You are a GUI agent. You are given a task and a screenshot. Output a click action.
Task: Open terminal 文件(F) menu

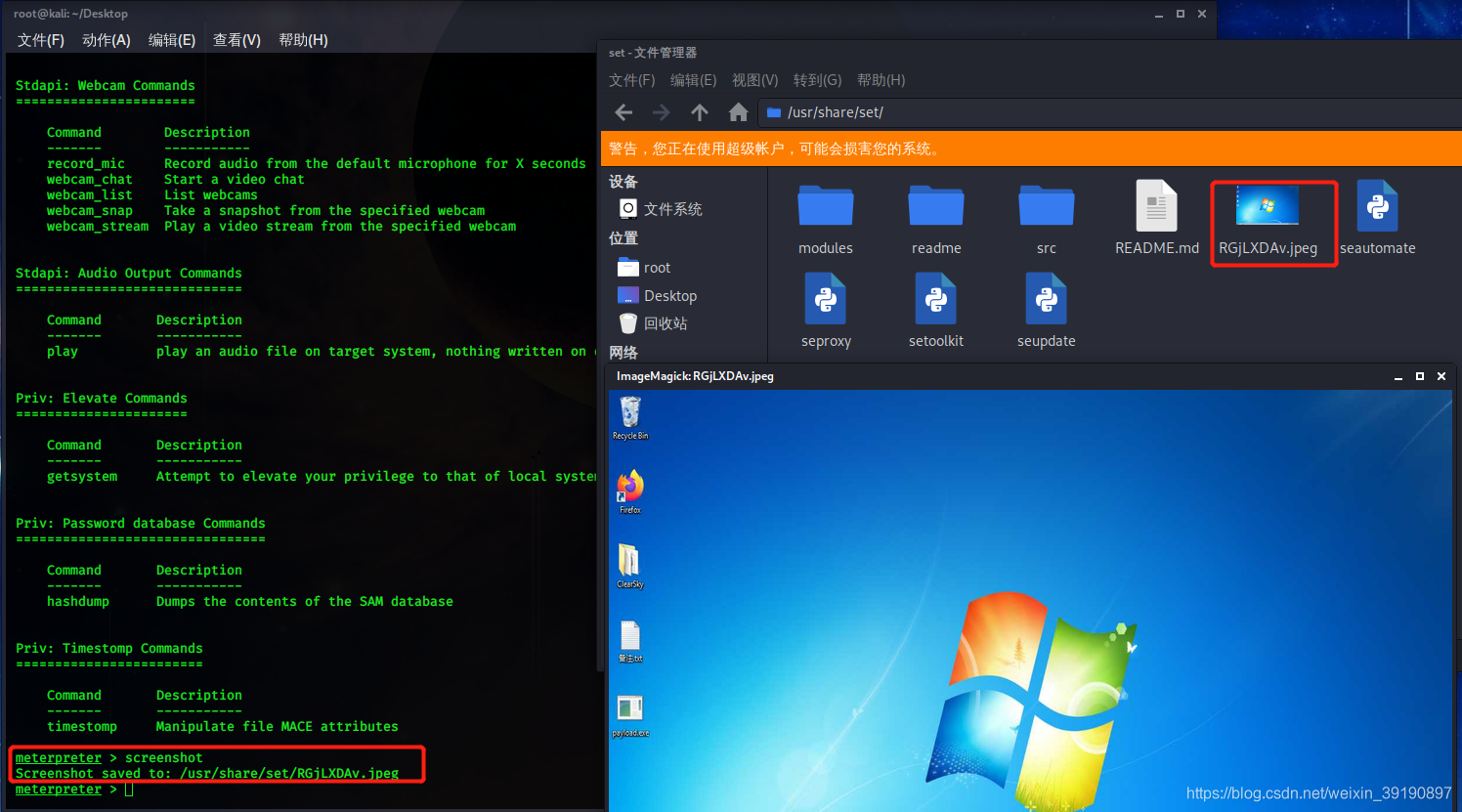coord(41,40)
